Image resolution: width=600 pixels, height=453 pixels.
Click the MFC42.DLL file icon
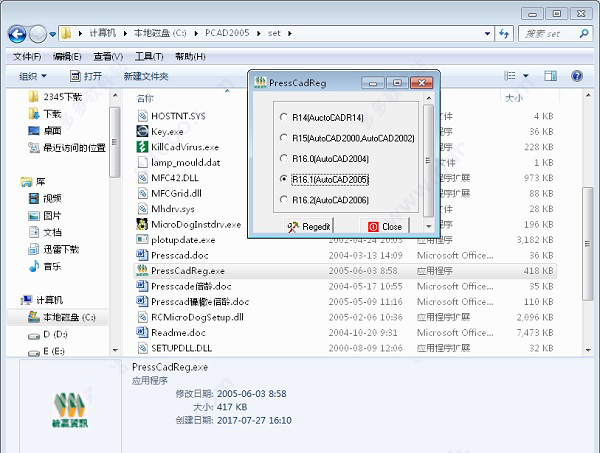coord(142,178)
